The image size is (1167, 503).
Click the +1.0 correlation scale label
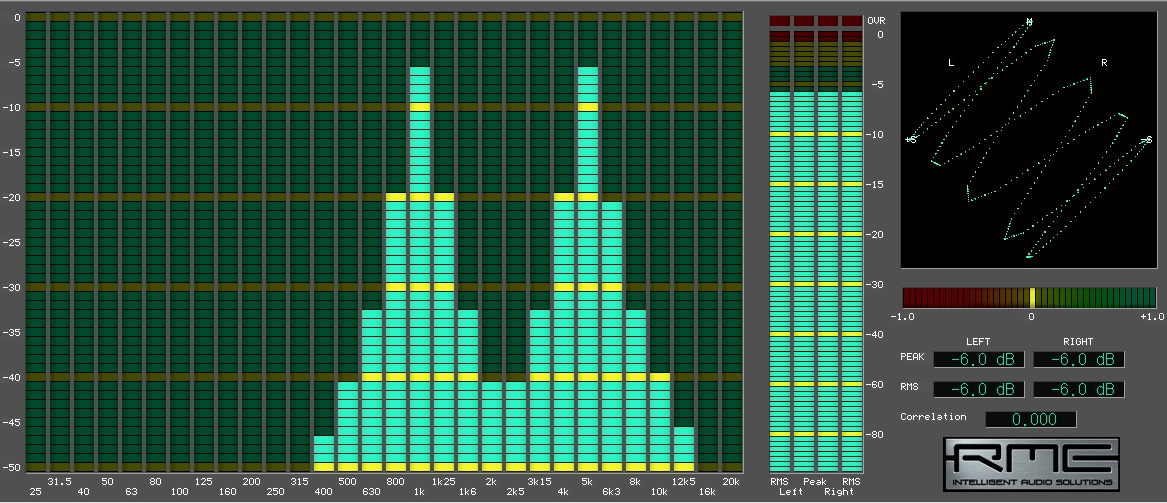[x=1151, y=317]
